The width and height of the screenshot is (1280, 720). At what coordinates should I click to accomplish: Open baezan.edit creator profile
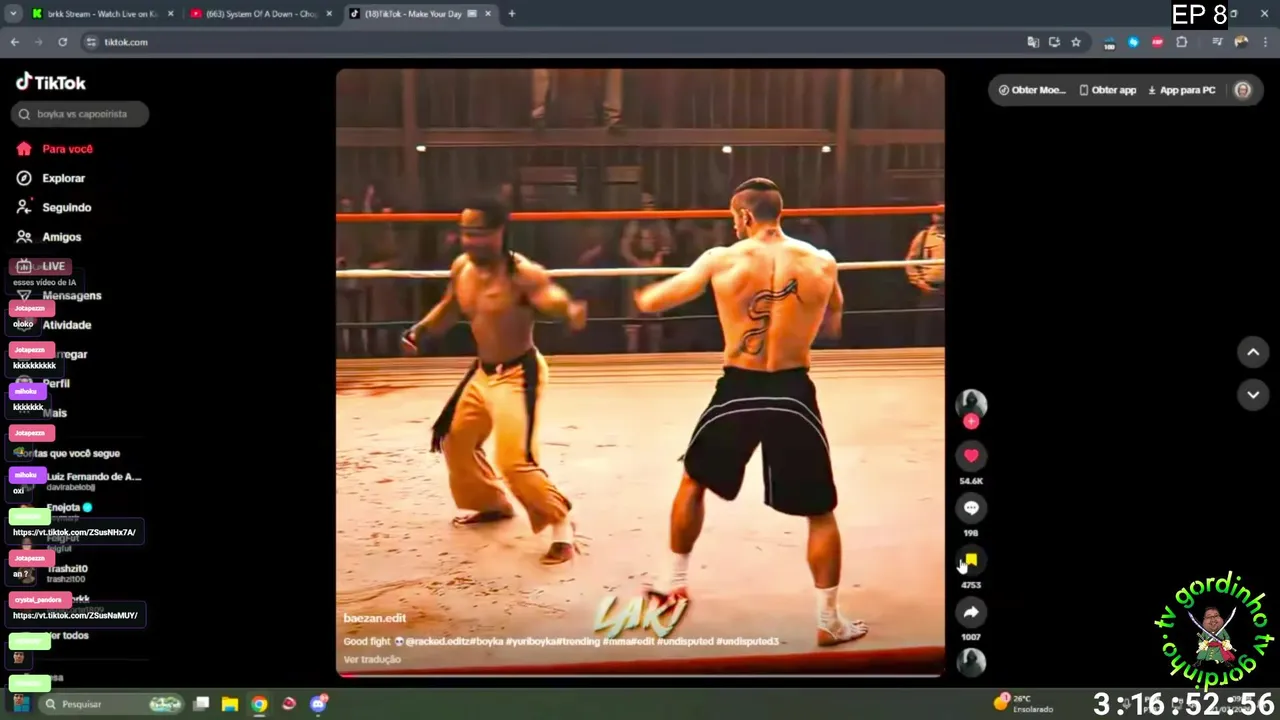[374, 618]
